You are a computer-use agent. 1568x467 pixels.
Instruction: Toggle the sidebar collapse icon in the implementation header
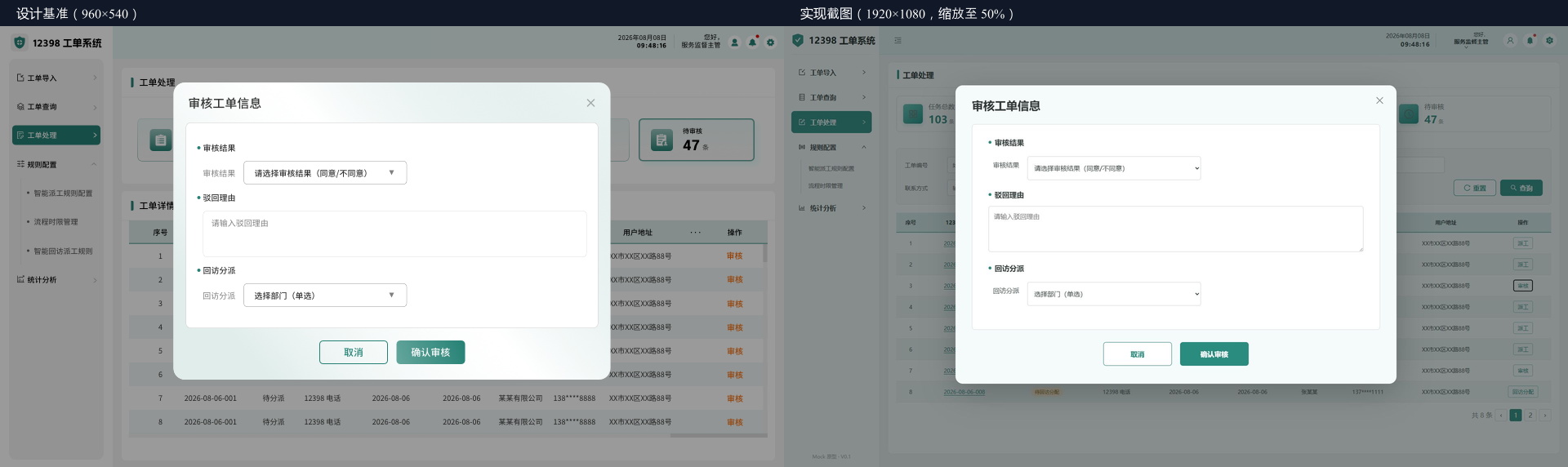pos(898,40)
